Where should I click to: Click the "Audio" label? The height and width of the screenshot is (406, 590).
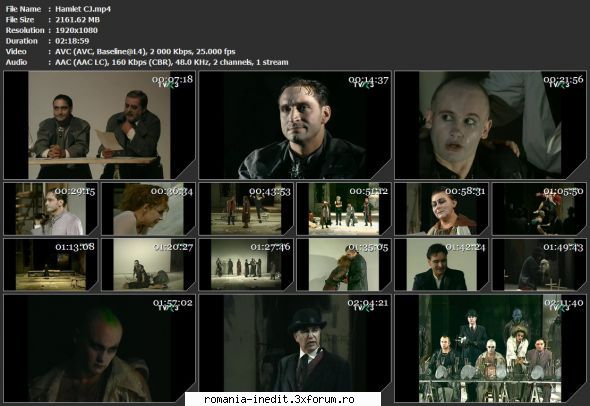pos(16,62)
